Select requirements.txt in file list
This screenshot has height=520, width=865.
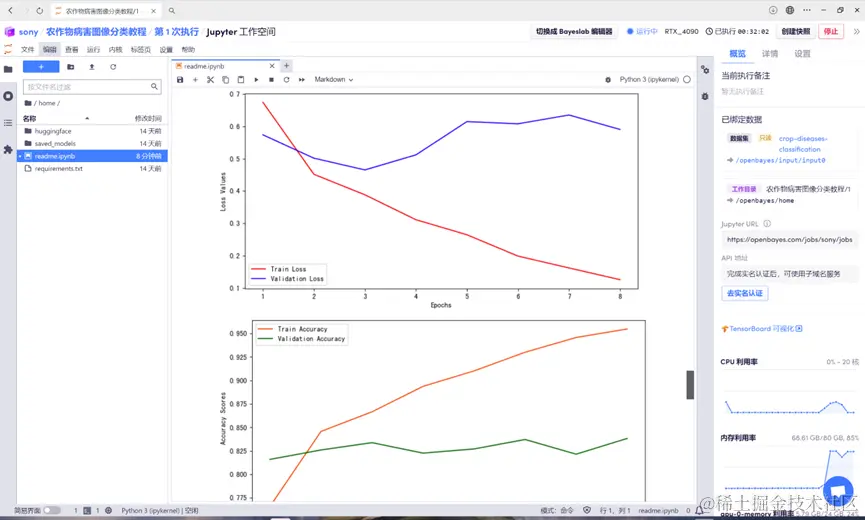click(x=92, y=169)
